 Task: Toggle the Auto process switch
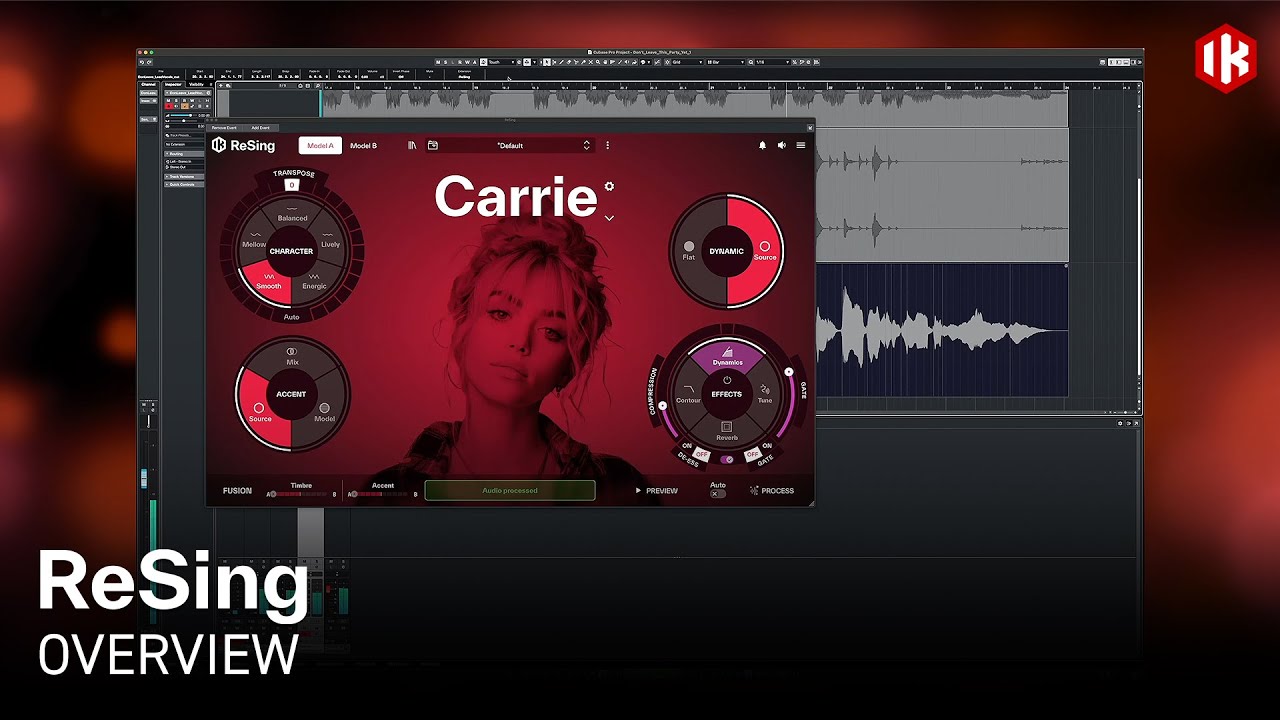[x=718, y=494]
